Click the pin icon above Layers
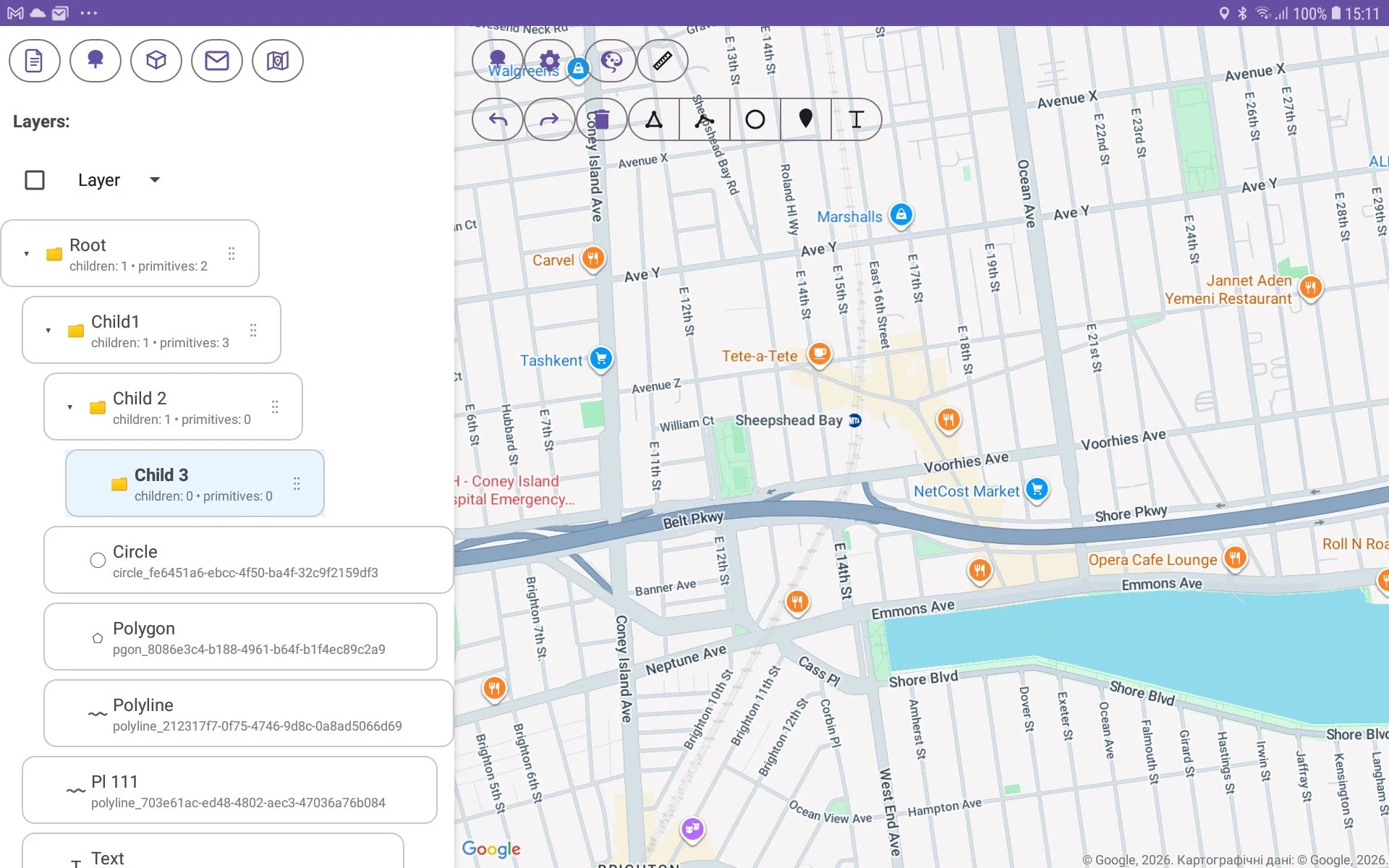This screenshot has height=868, width=1389. tap(95, 61)
